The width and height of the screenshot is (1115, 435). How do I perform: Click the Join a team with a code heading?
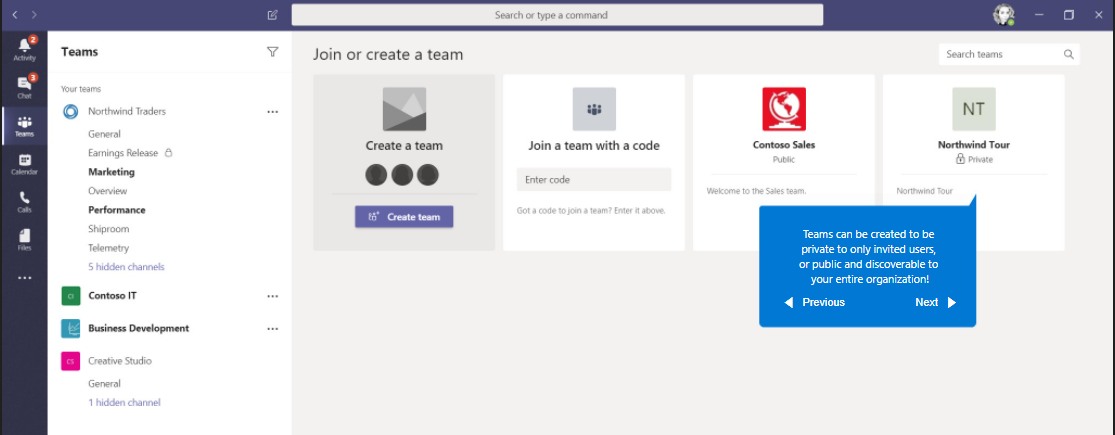point(594,146)
